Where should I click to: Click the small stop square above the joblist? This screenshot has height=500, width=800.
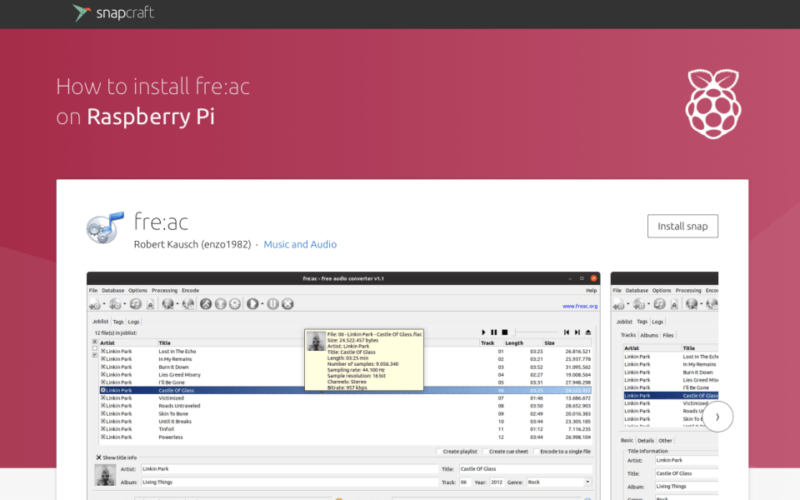pos(505,332)
